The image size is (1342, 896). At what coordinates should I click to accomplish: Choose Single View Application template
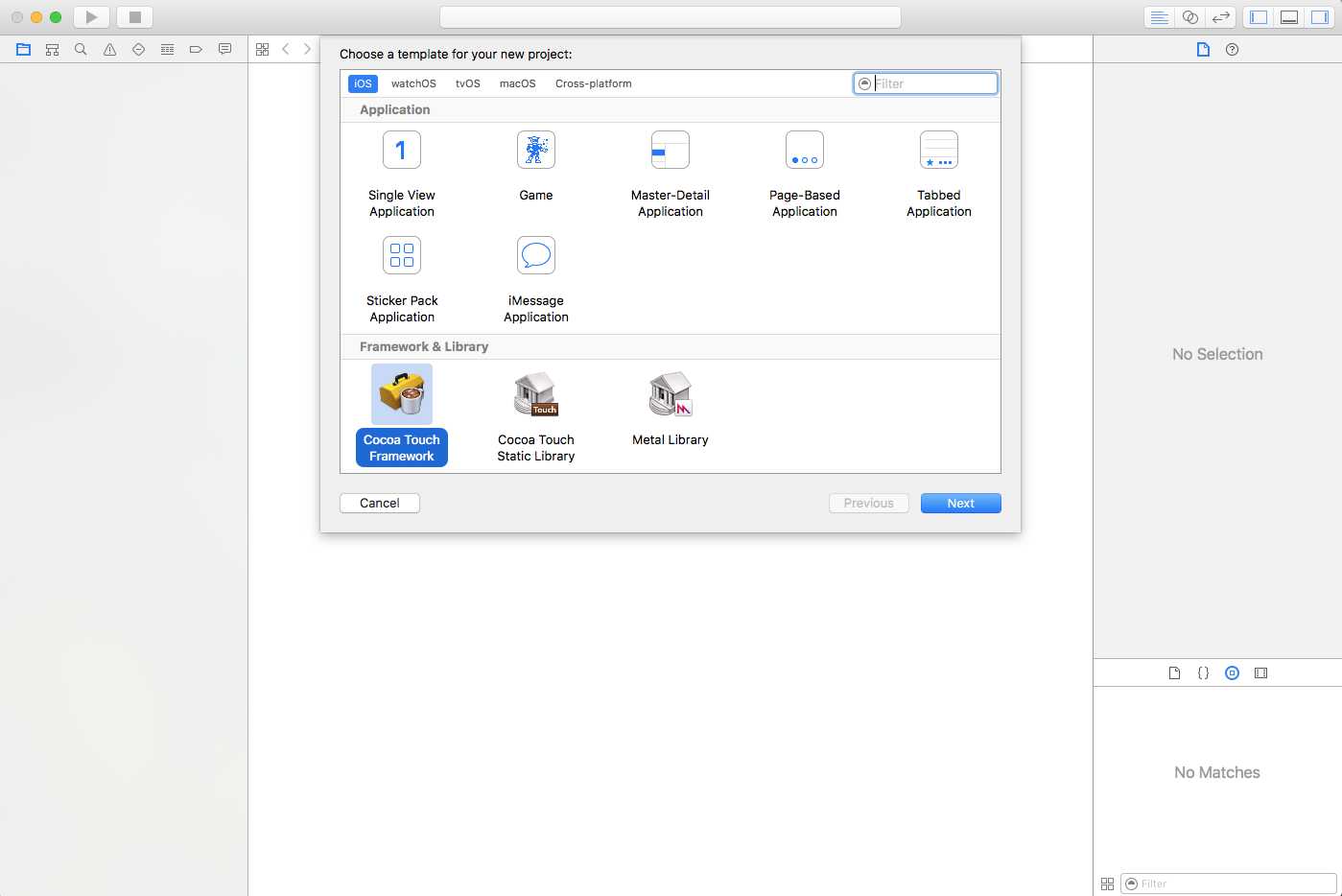402,175
